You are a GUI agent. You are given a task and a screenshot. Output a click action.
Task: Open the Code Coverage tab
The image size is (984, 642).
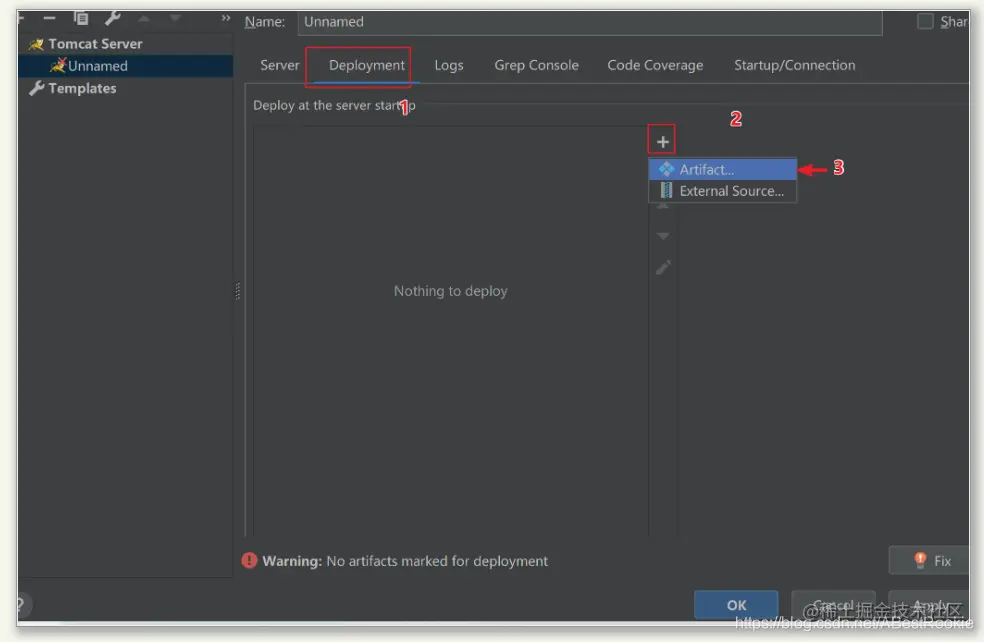[x=655, y=65]
